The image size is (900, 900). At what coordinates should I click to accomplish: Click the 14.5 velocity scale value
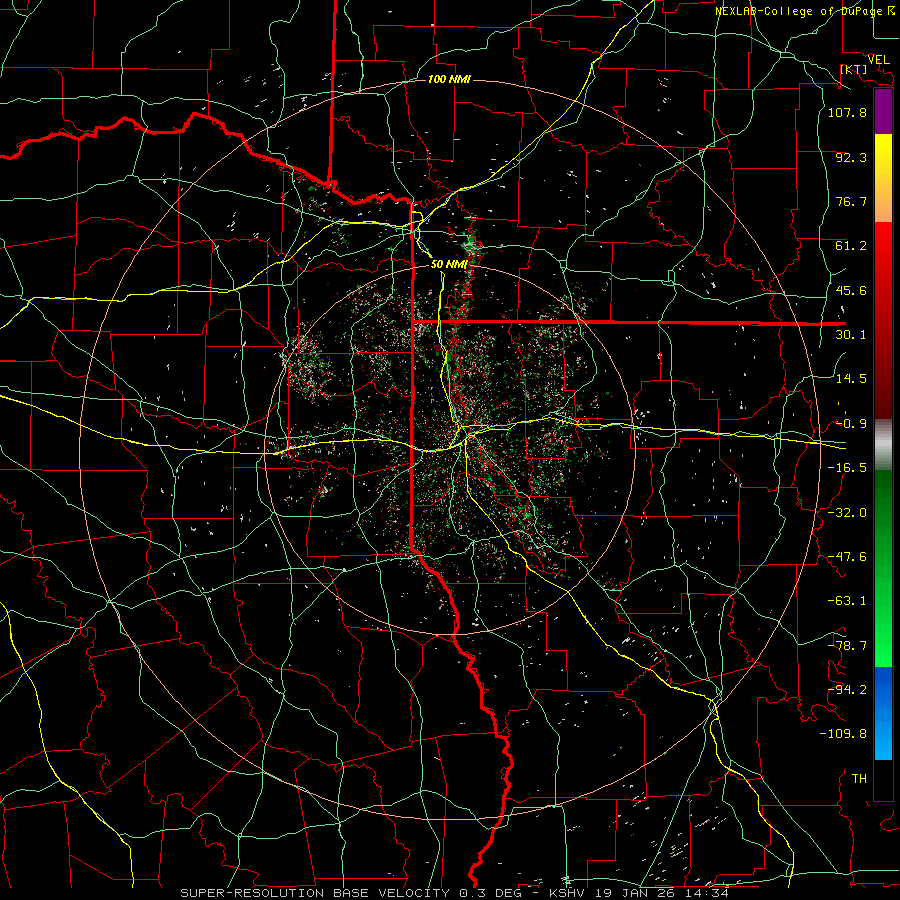pyautogui.click(x=851, y=379)
